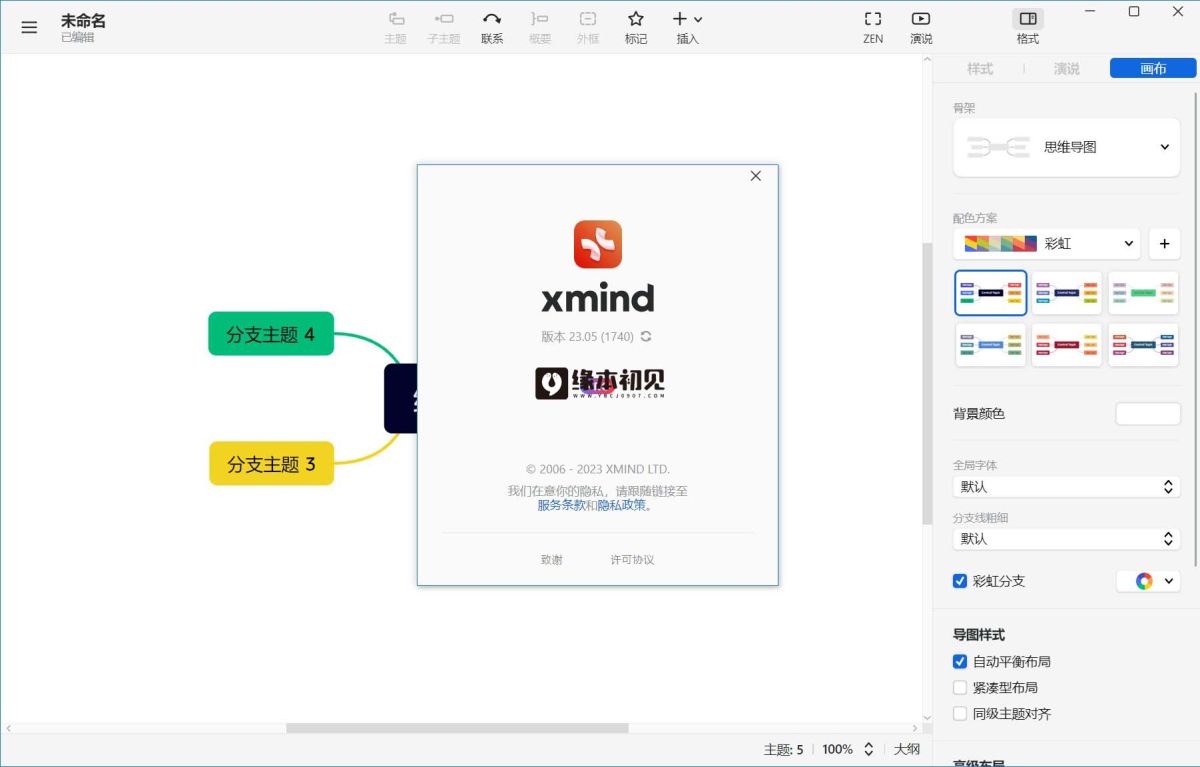1200x767 pixels.
Task: Close the About xmind dialog
Action: (x=755, y=176)
